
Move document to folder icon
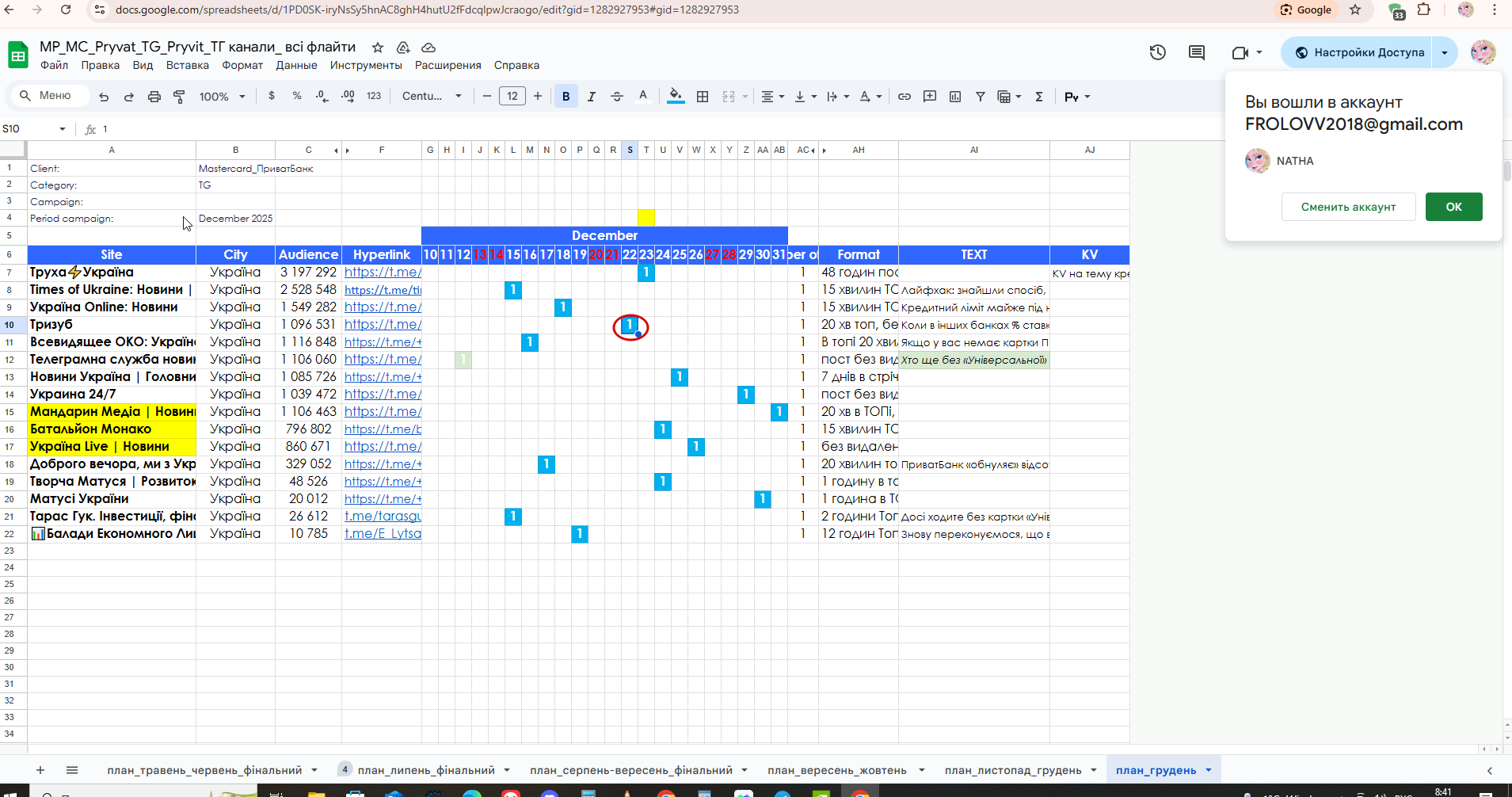[403, 48]
